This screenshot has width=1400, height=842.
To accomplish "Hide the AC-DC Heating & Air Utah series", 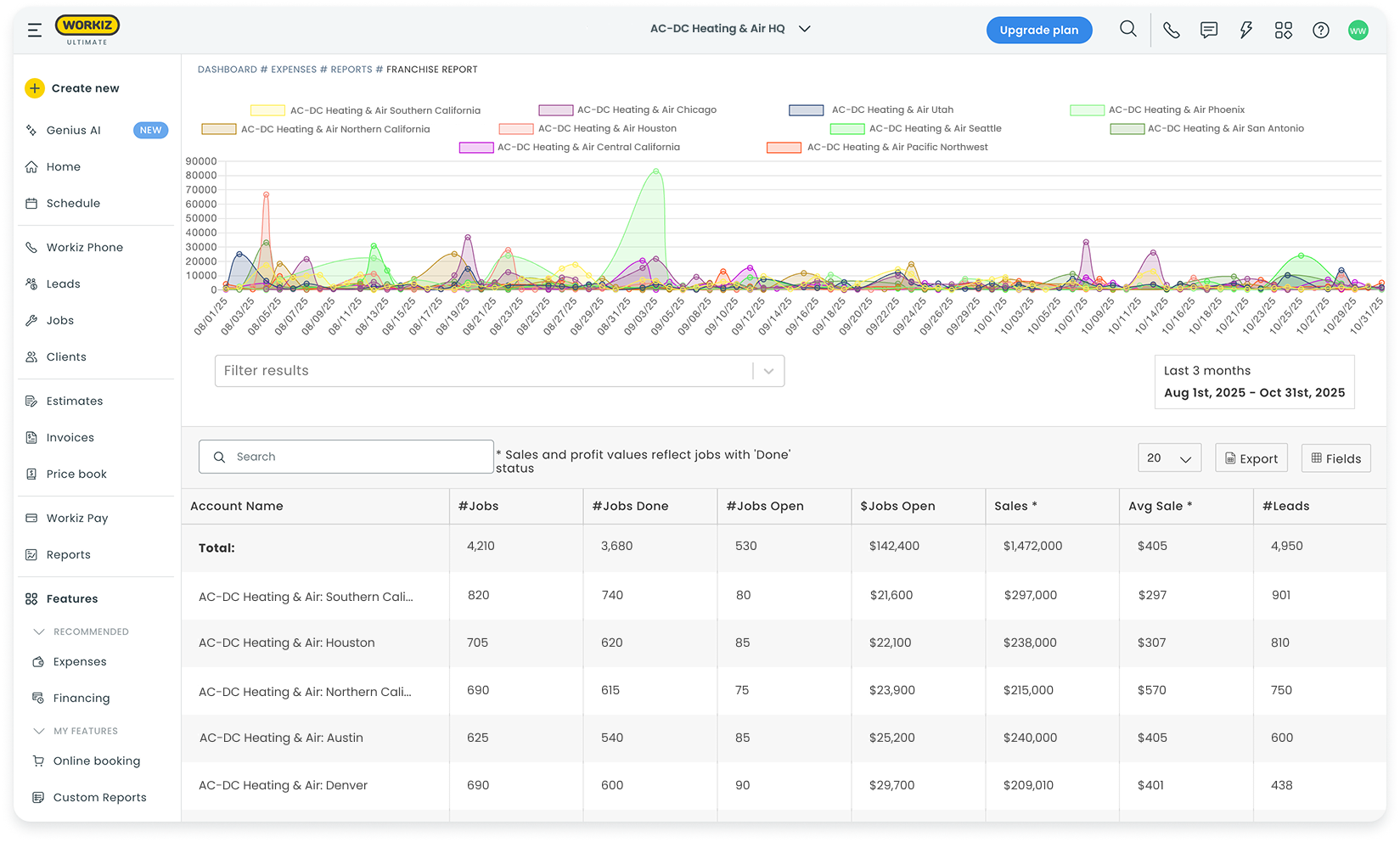I will 891,110.
